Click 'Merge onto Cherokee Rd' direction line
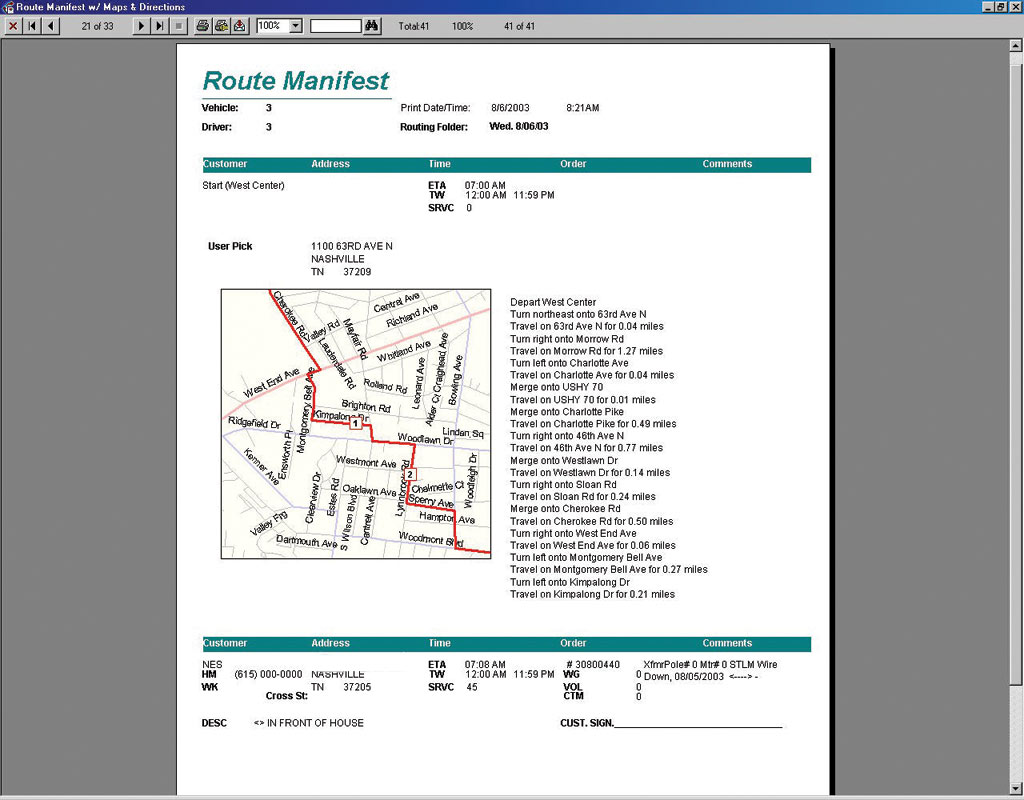The height and width of the screenshot is (800, 1024). point(565,509)
